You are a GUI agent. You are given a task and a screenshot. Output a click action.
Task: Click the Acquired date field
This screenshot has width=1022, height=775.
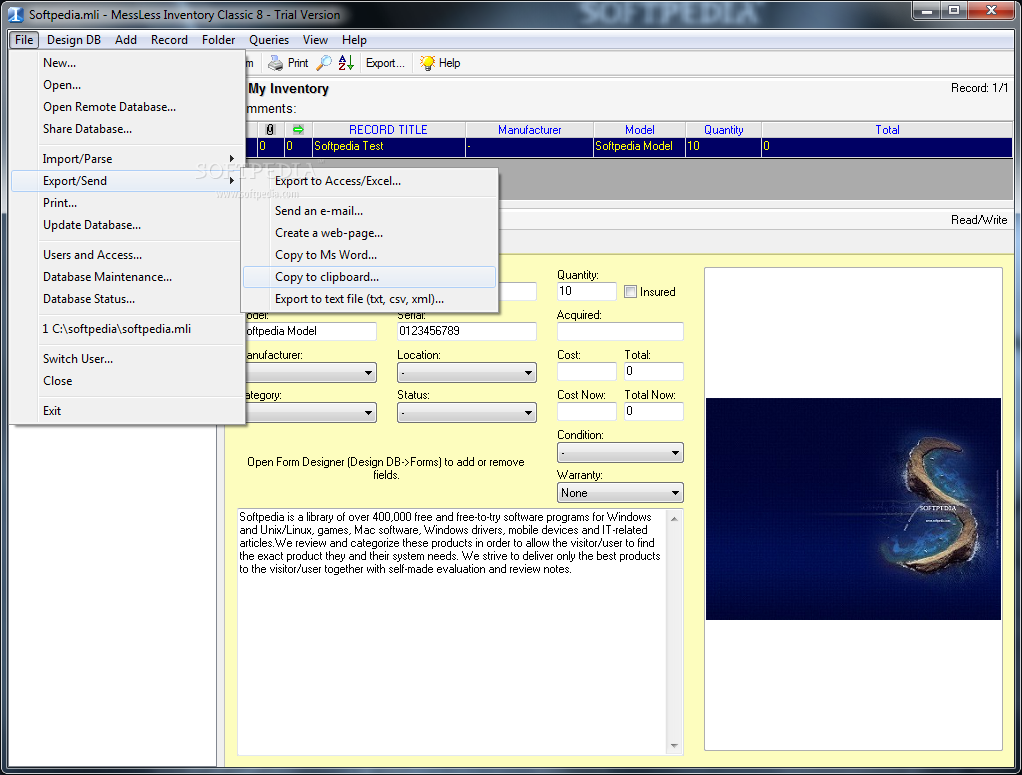point(620,331)
